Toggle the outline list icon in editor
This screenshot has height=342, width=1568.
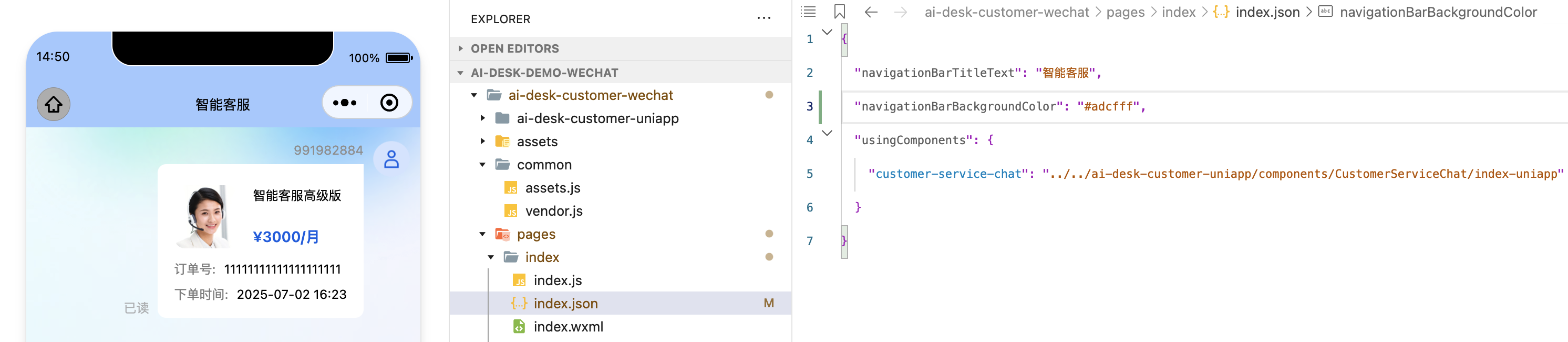coord(808,12)
